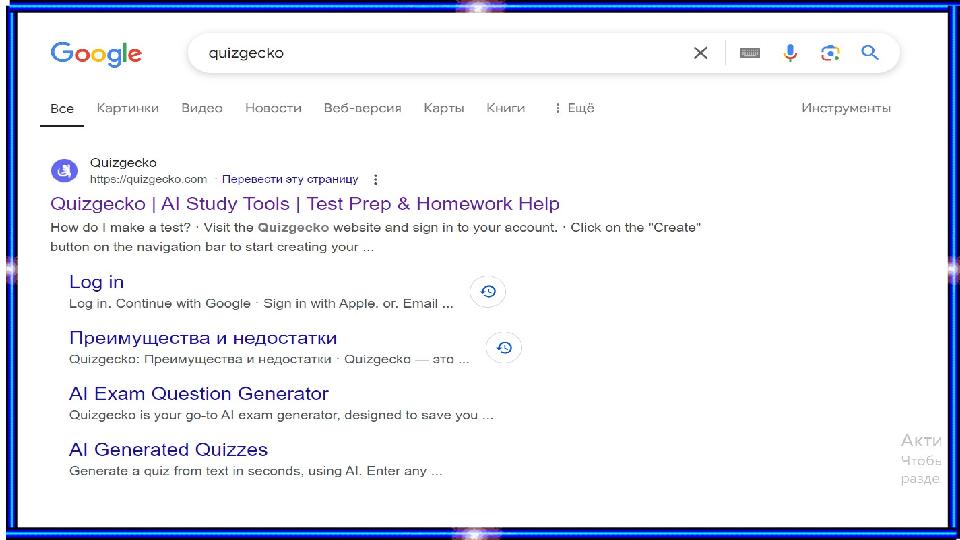Start voice search with microphone icon
The height and width of the screenshot is (540, 960).
790,53
